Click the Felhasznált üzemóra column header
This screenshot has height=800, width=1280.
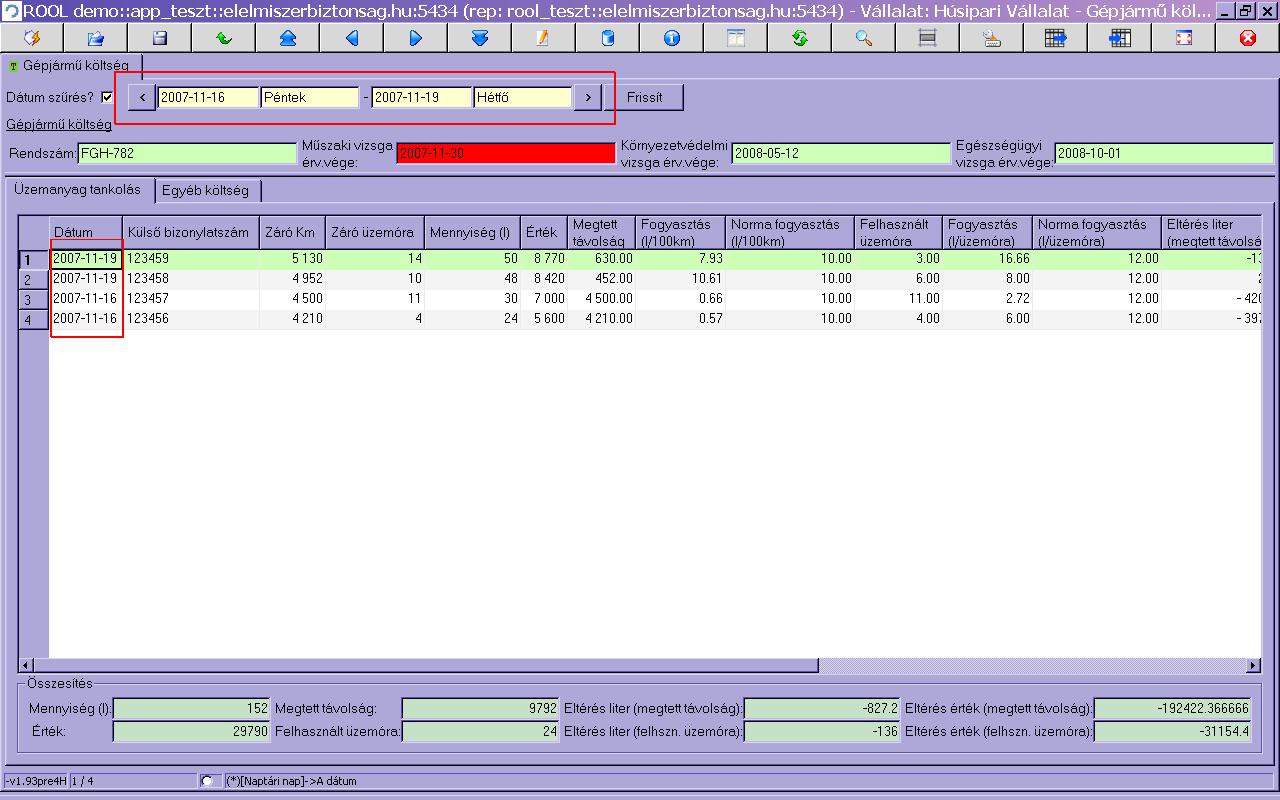[898, 232]
